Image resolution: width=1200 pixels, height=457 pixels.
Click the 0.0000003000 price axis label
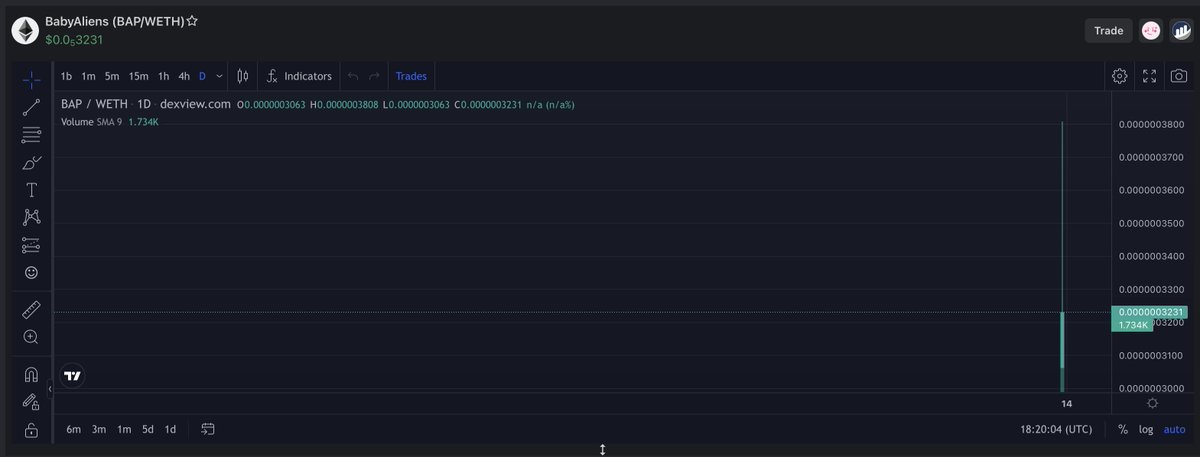(1151, 388)
